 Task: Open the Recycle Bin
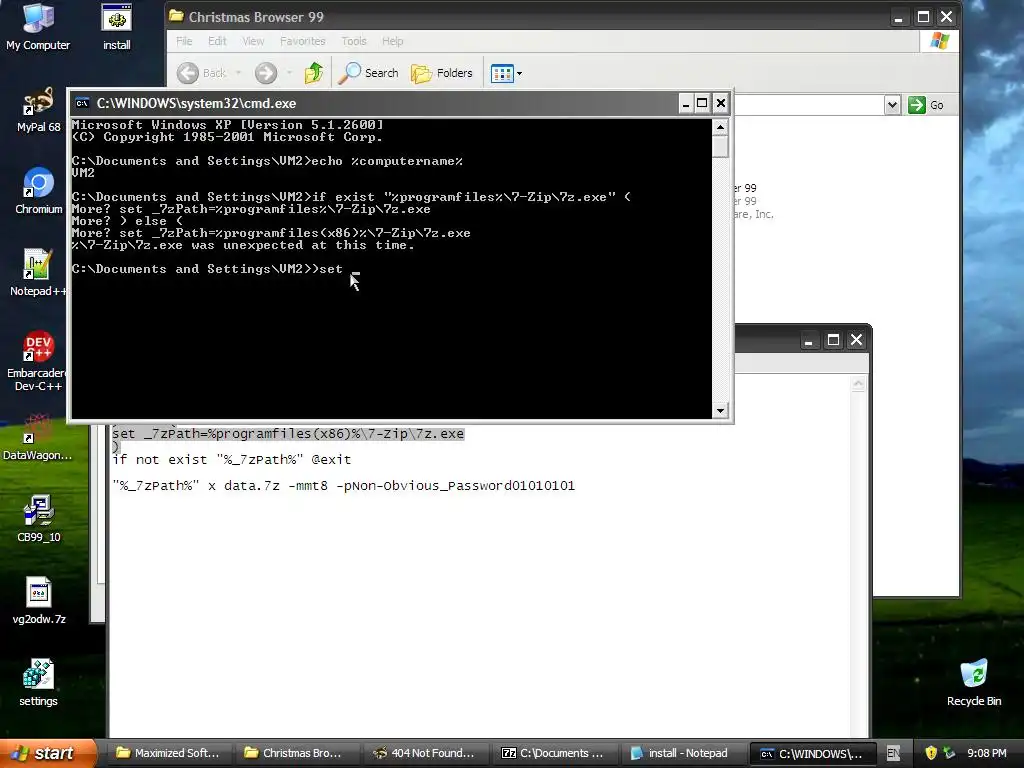click(x=974, y=683)
